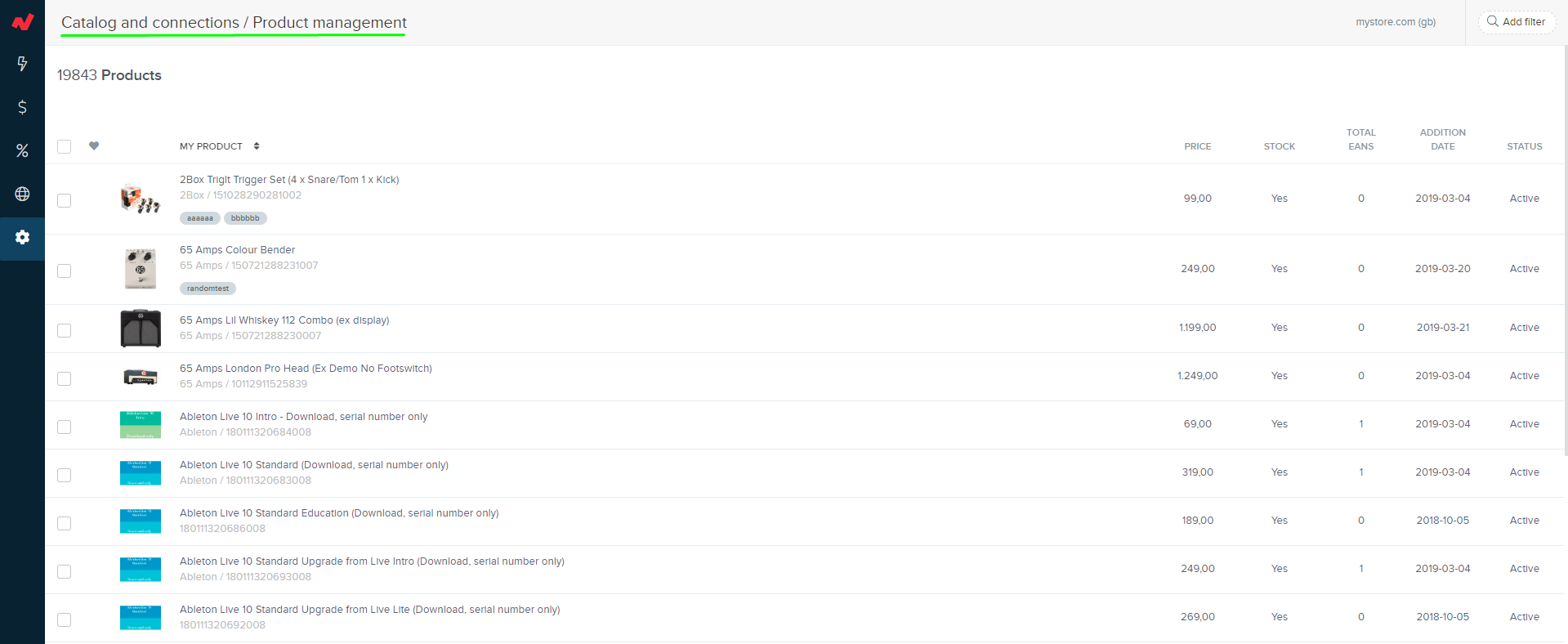Select the 2Box TrigIt Trigger Set checkbox
Screen dimensions: 1568x644
point(65,200)
